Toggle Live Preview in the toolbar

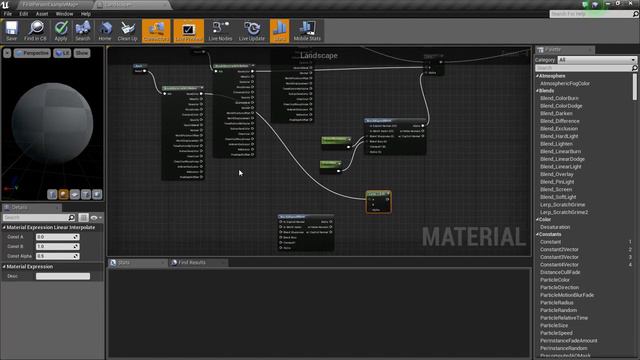tap(189, 31)
